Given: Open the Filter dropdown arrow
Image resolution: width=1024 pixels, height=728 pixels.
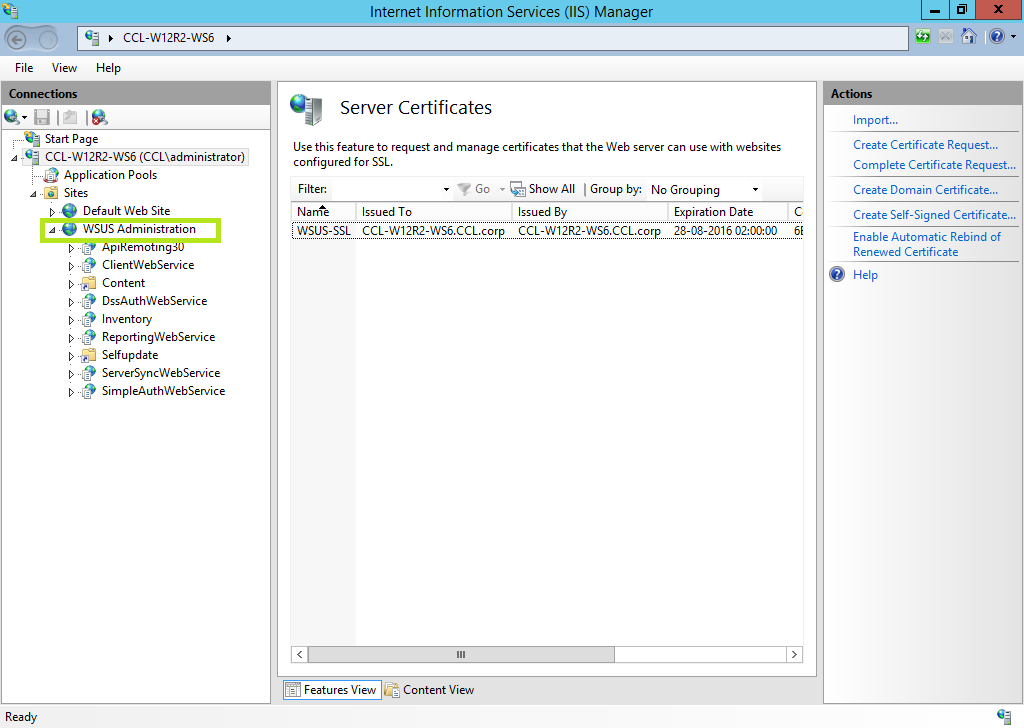Looking at the screenshot, I should click(x=446, y=189).
